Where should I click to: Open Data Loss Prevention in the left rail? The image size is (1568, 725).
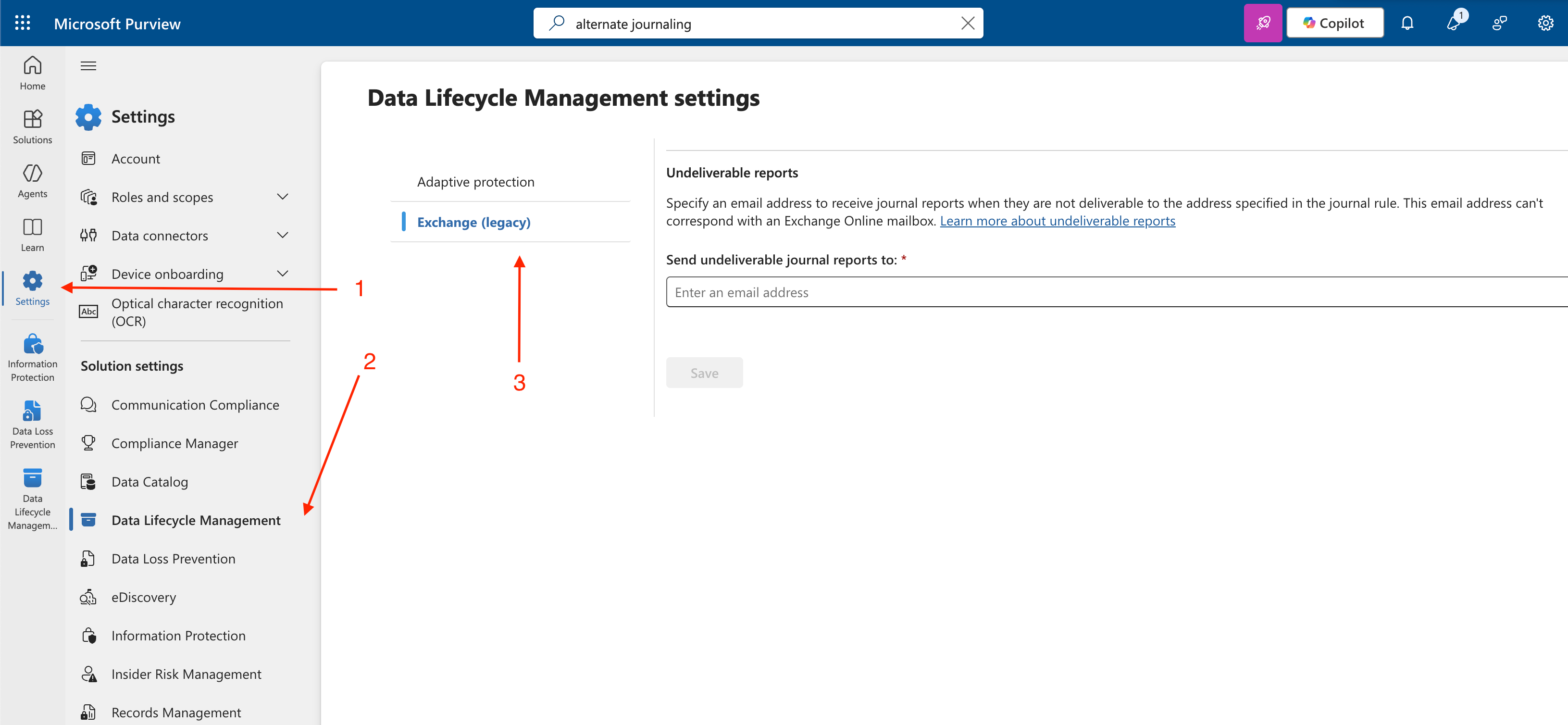[32, 425]
